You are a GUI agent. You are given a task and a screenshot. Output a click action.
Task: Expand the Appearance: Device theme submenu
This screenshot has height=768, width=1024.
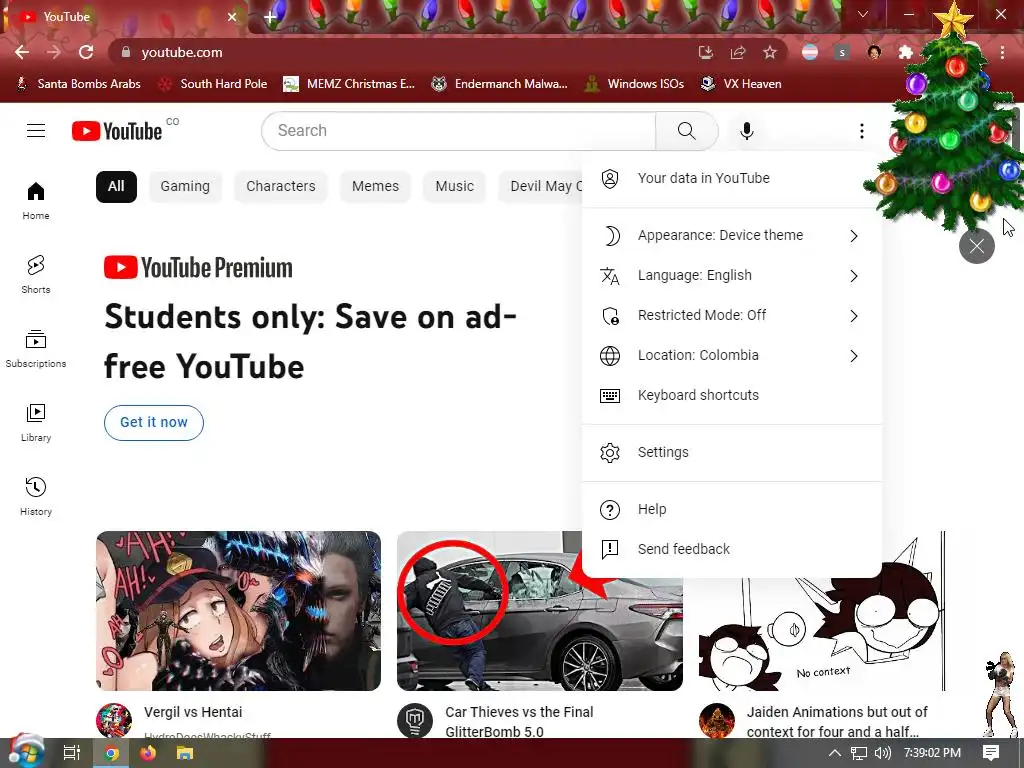(731, 235)
